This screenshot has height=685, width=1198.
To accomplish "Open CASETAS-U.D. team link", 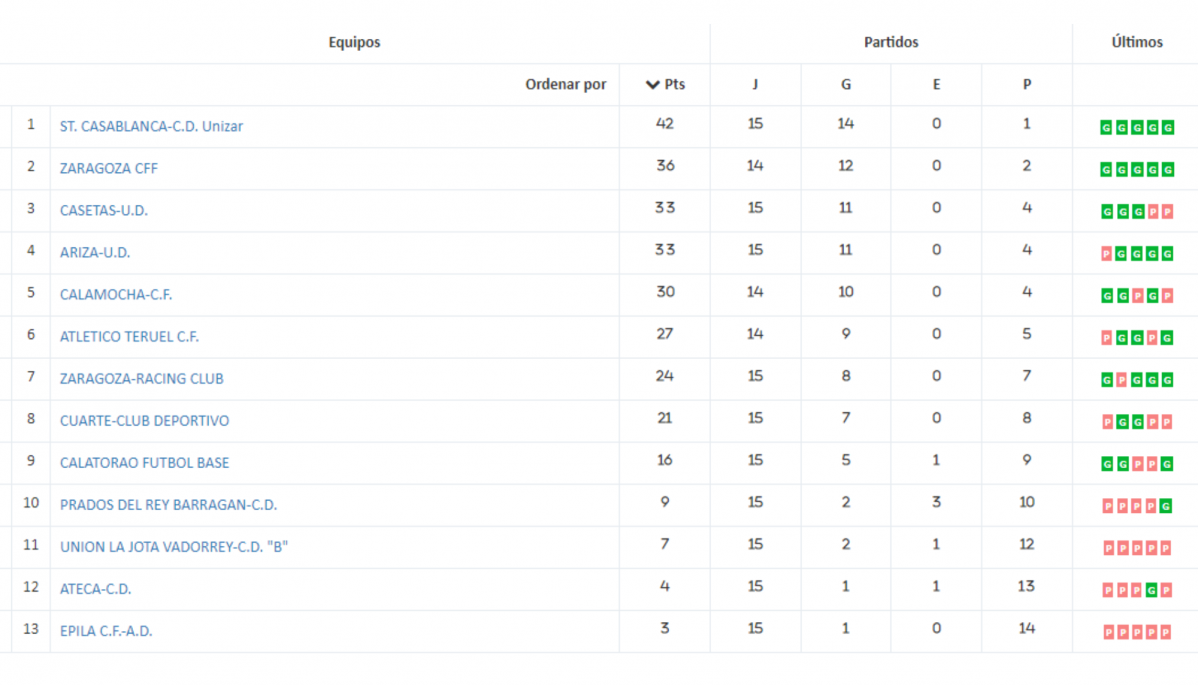I will point(104,210).
